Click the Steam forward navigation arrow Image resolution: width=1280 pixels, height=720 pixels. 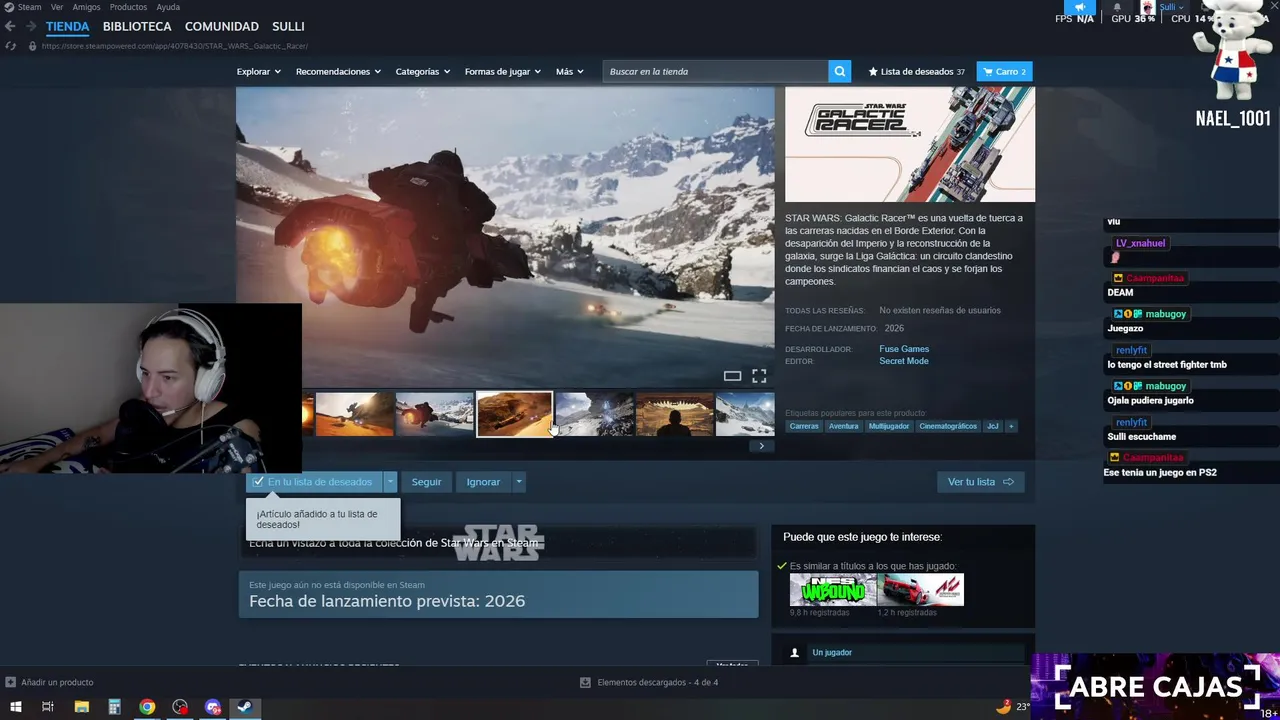click(31, 26)
